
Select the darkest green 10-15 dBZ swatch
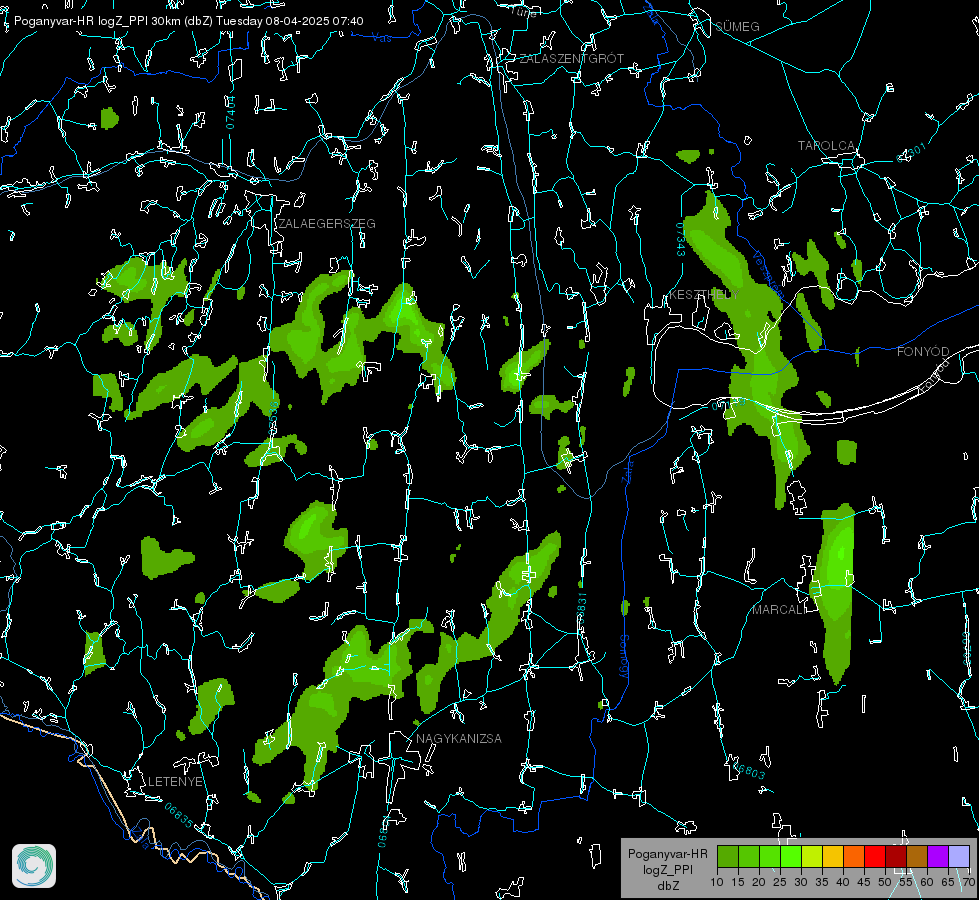(x=728, y=856)
